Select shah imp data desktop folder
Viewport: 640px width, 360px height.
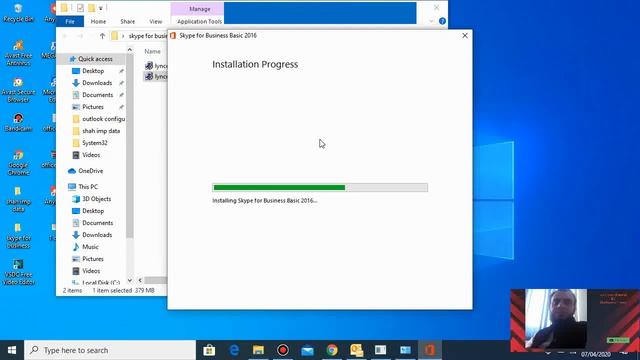[x=18, y=199]
